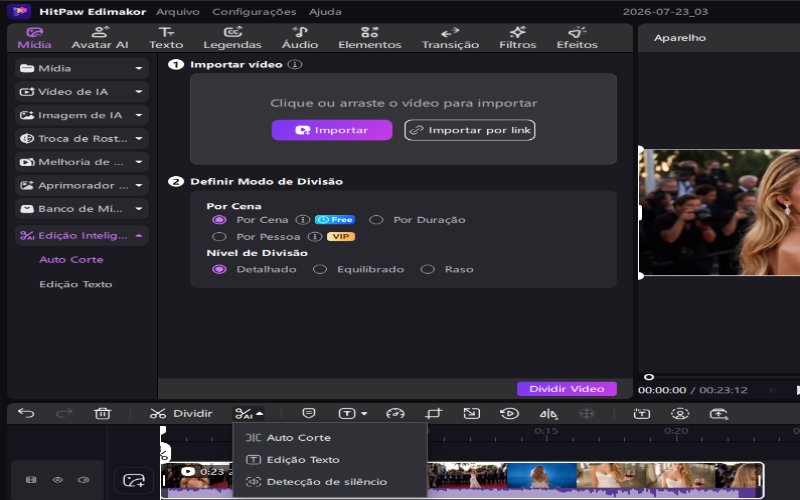Click info icon beside Por Pessoa
Image resolution: width=800 pixels, height=500 pixels.
(x=315, y=237)
